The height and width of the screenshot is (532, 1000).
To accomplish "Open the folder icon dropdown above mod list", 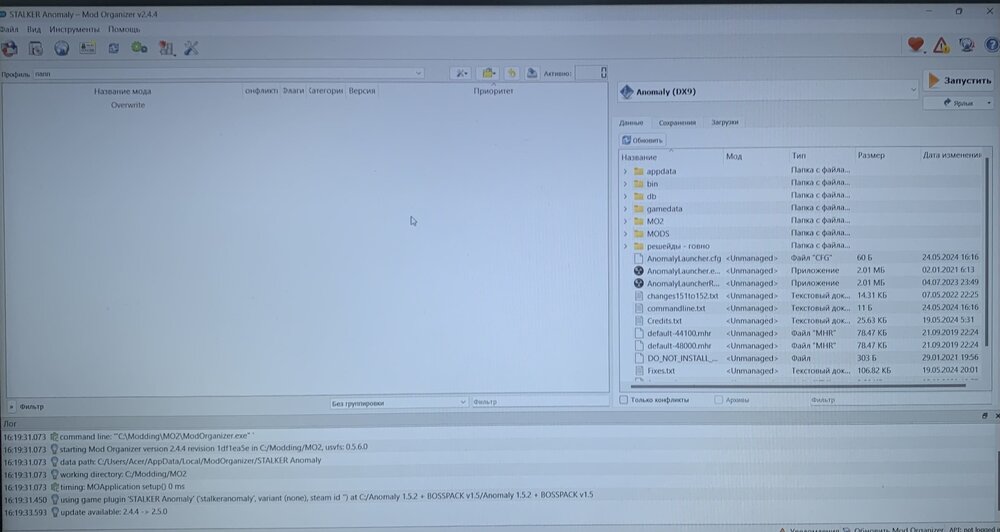I will (488, 73).
